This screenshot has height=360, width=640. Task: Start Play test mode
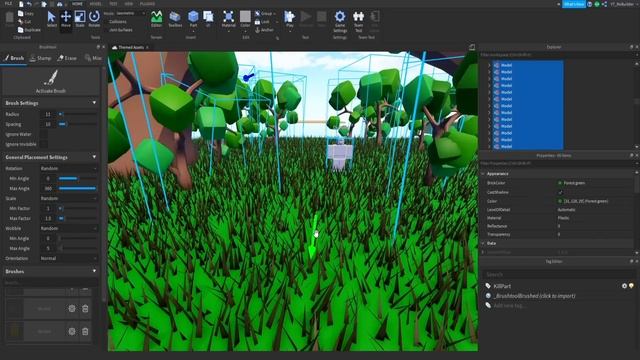(x=290, y=19)
